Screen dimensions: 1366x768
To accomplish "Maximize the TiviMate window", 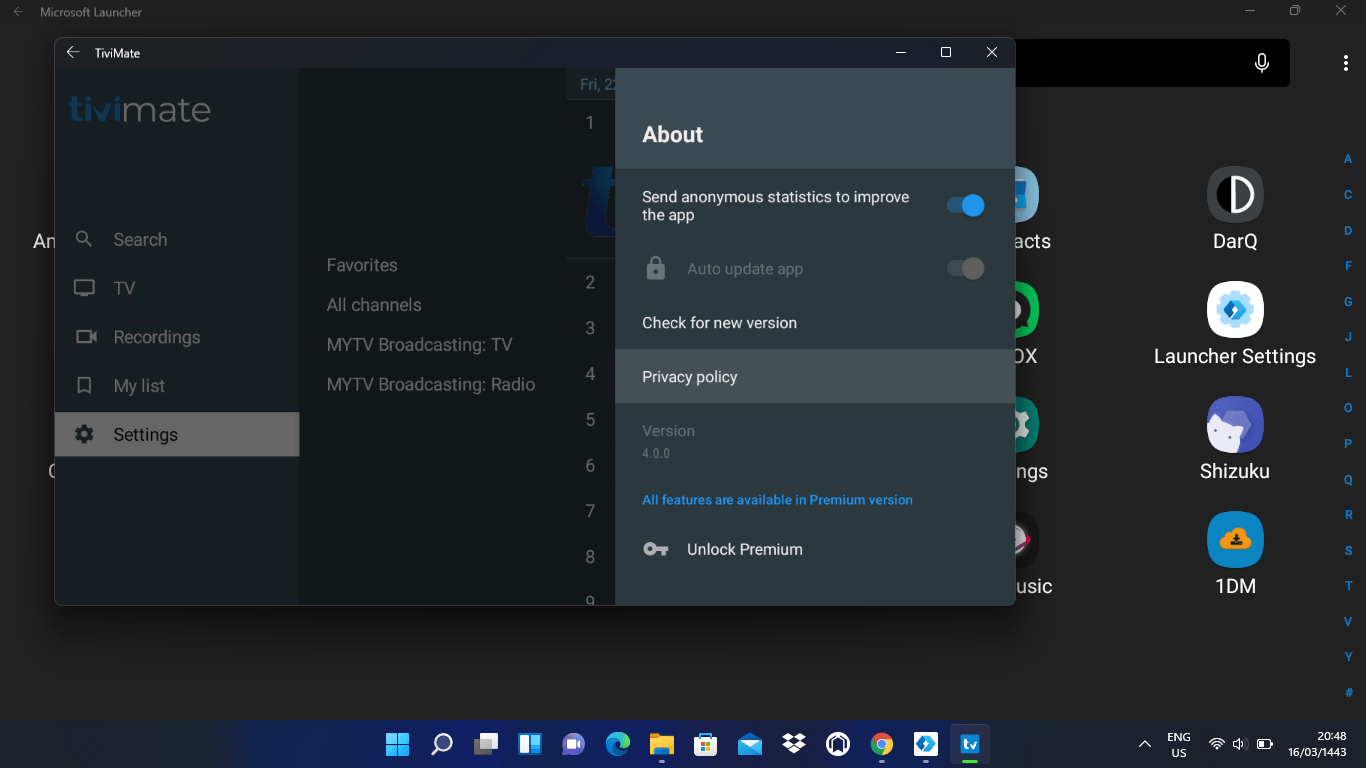I will (x=946, y=53).
